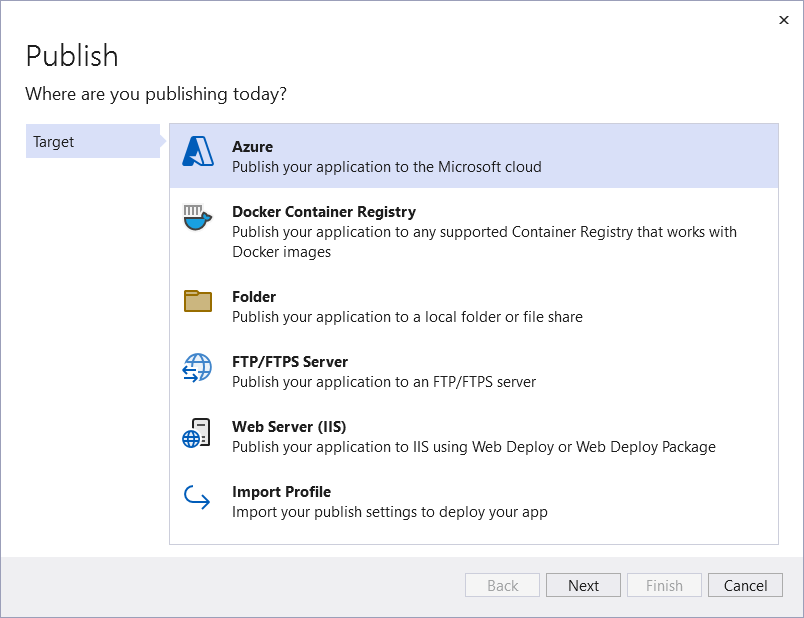This screenshot has height=618, width=804.
Task: Click the FTP/FTPS globe arrows icon
Action: 197,368
